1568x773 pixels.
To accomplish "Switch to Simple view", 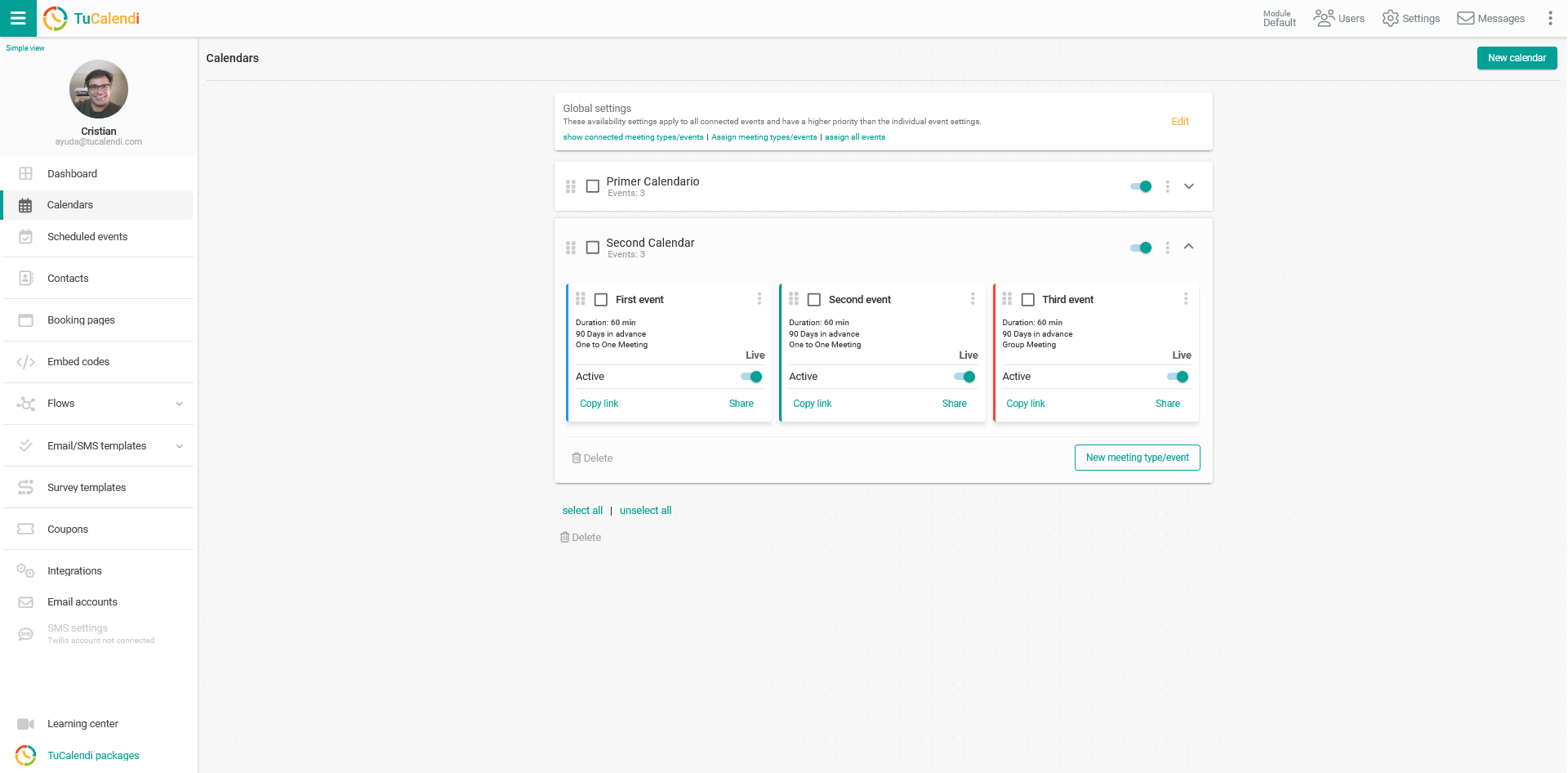I will [25, 48].
